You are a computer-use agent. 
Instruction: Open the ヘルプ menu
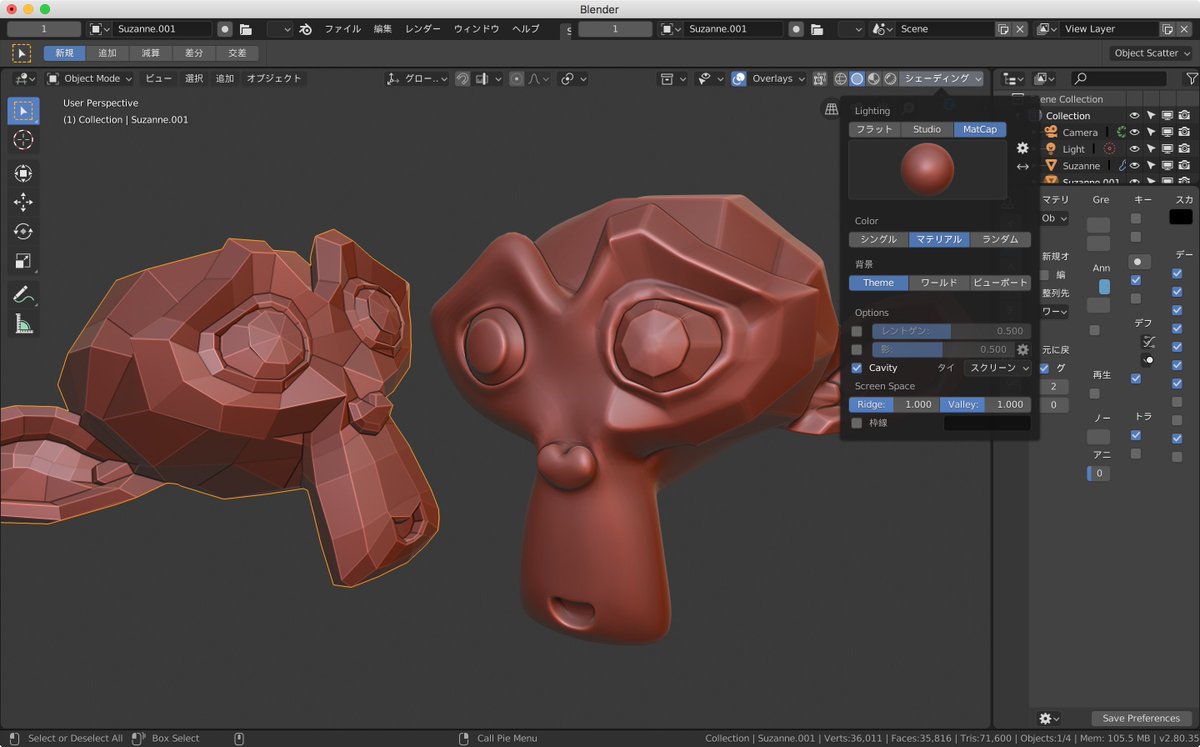[525, 29]
